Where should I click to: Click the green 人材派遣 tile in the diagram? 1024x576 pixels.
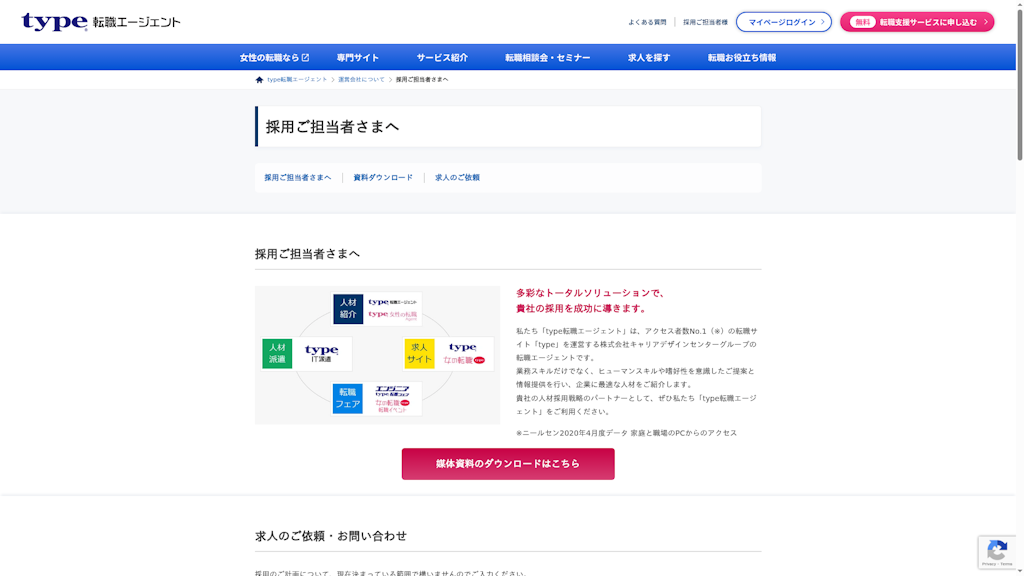point(277,353)
